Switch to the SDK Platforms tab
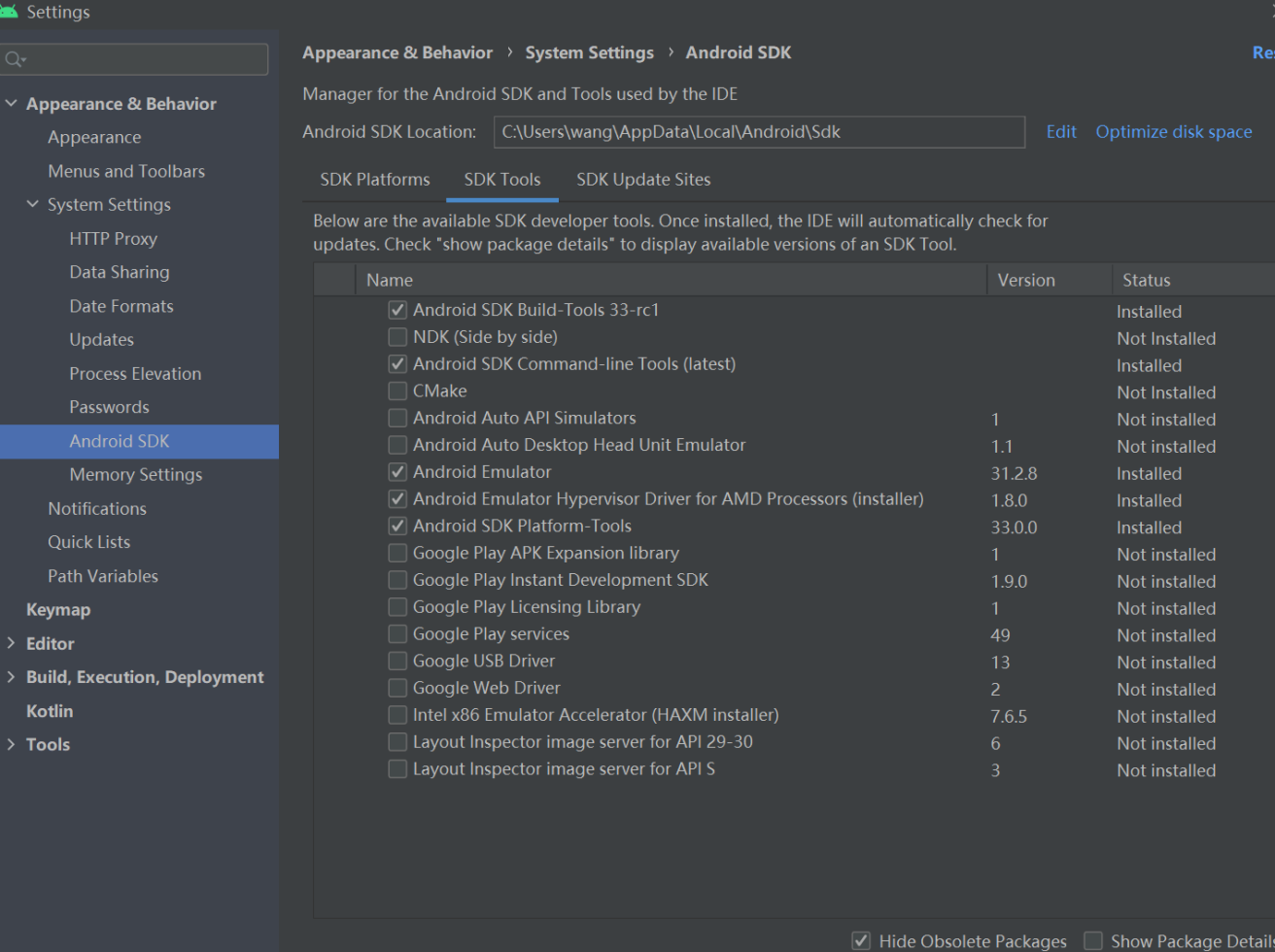Image resolution: width=1275 pixels, height=952 pixels. pyautogui.click(x=375, y=180)
